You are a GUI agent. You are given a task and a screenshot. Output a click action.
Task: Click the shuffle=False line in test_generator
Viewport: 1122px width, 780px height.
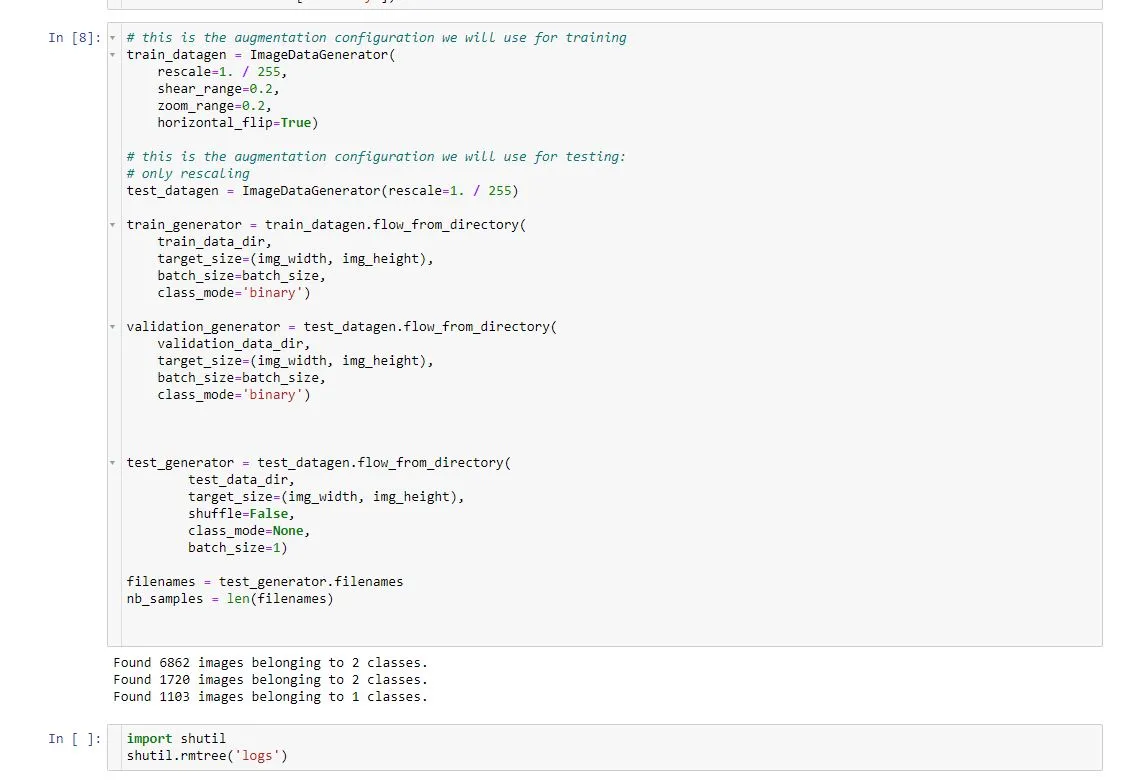pos(241,514)
